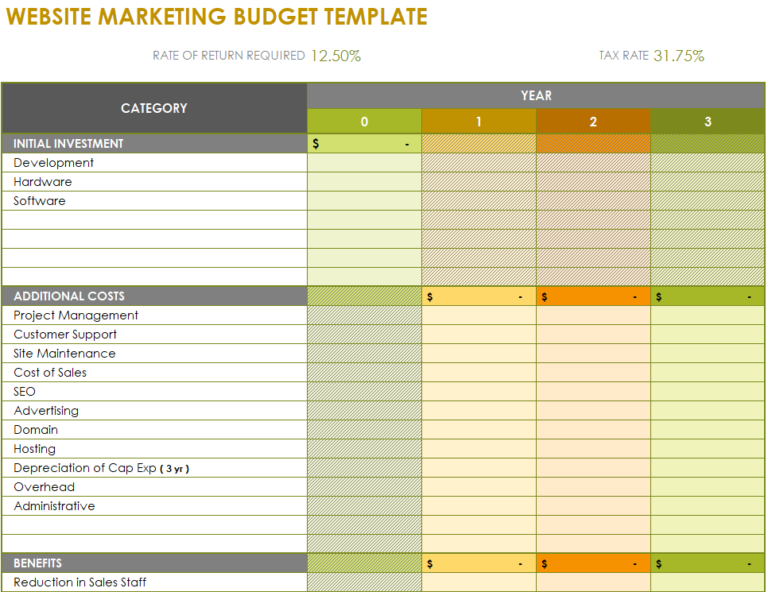Image resolution: width=768 pixels, height=592 pixels.
Task: Select the Additional Costs Year 1 total cell
Action: tap(479, 296)
